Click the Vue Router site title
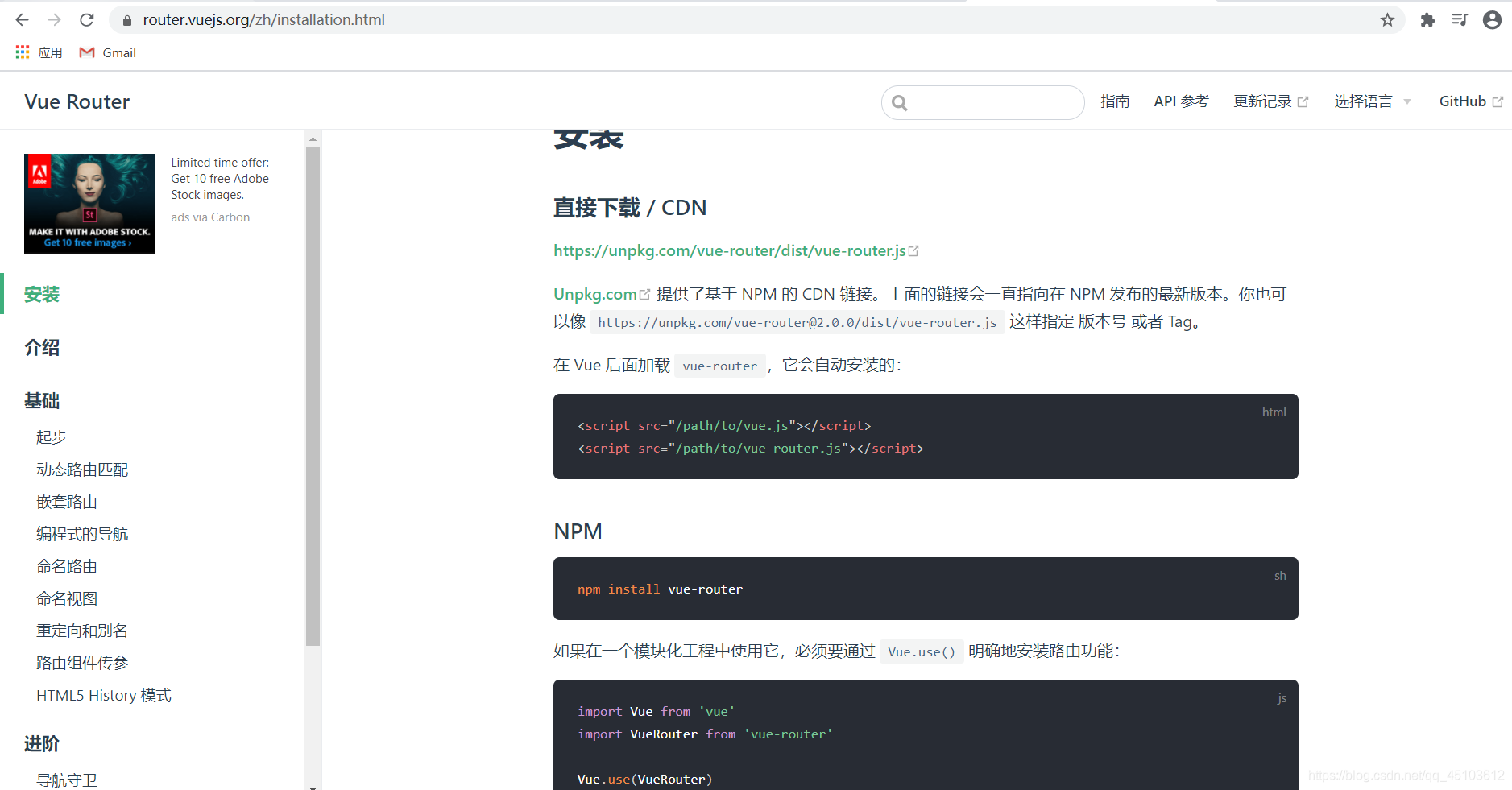 pos(77,101)
